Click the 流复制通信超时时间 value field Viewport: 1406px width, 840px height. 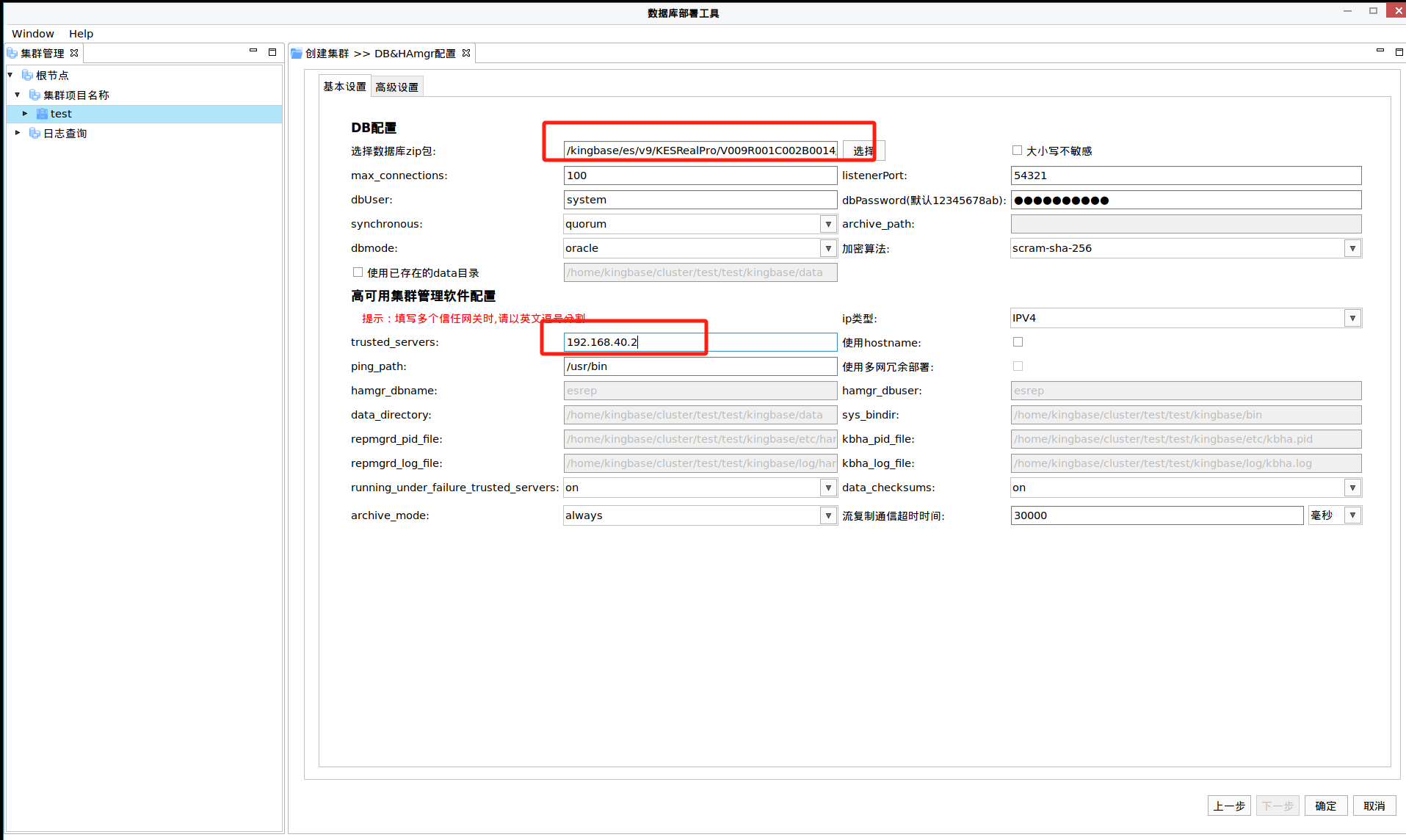click(x=1157, y=515)
